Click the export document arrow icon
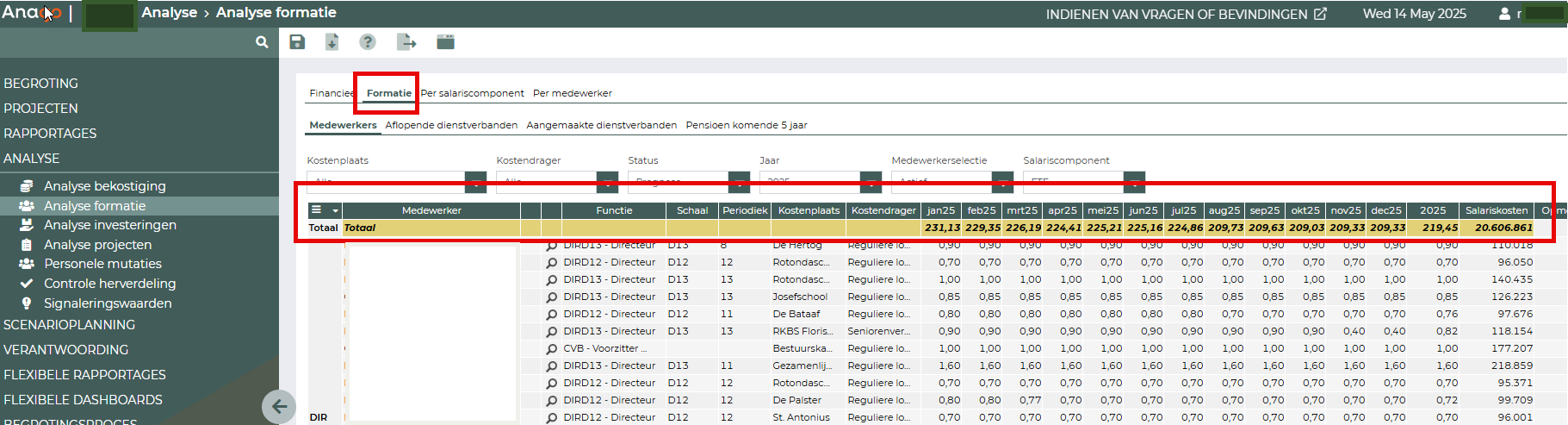Viewport: 1568px width, 425px height. point(406,42)
